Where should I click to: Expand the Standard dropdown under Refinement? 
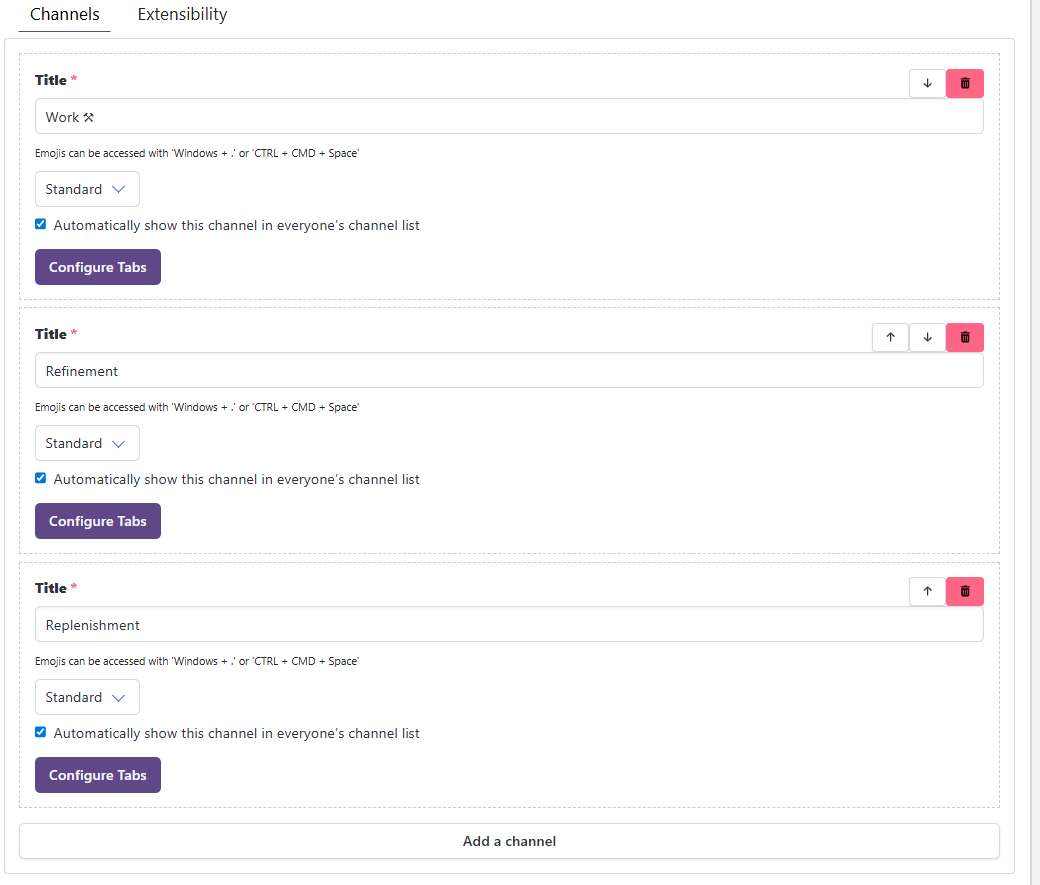click(x=87, y=443)
